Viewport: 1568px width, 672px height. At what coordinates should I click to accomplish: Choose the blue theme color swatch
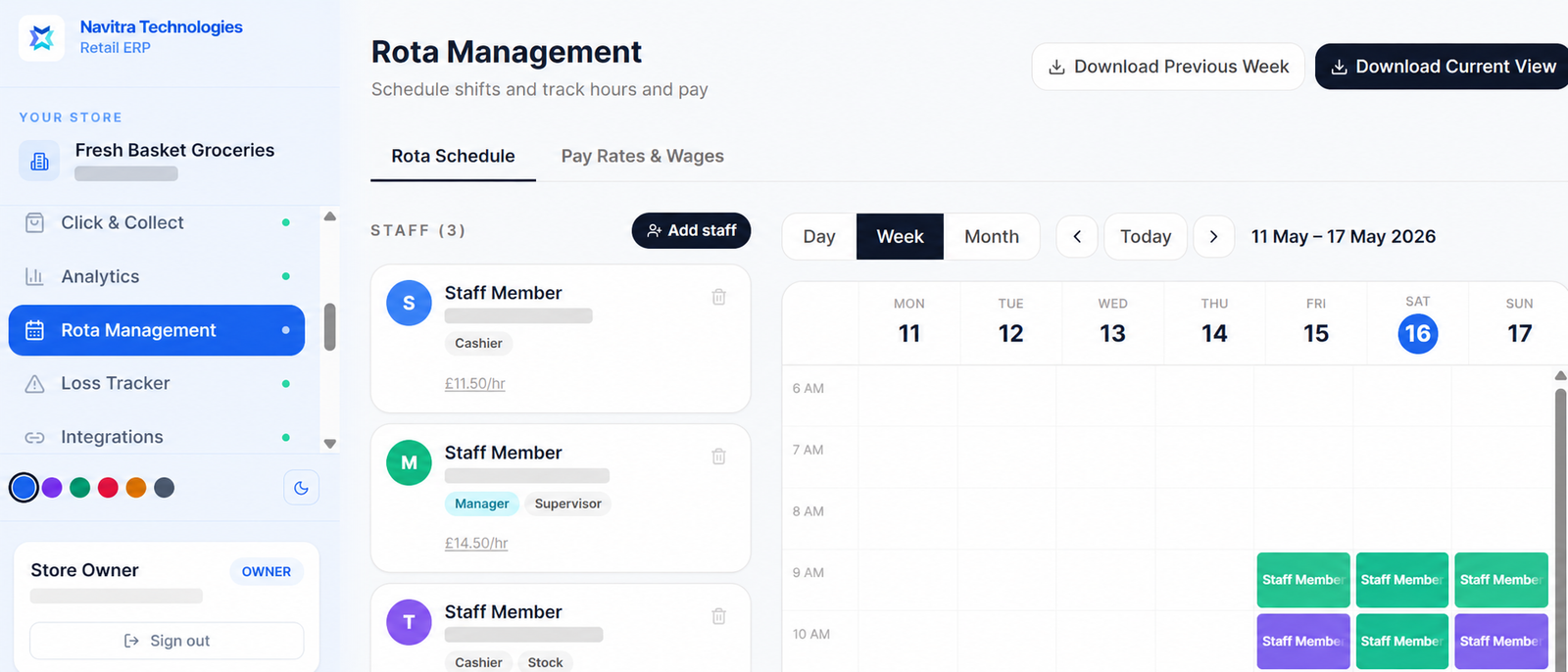24,487
